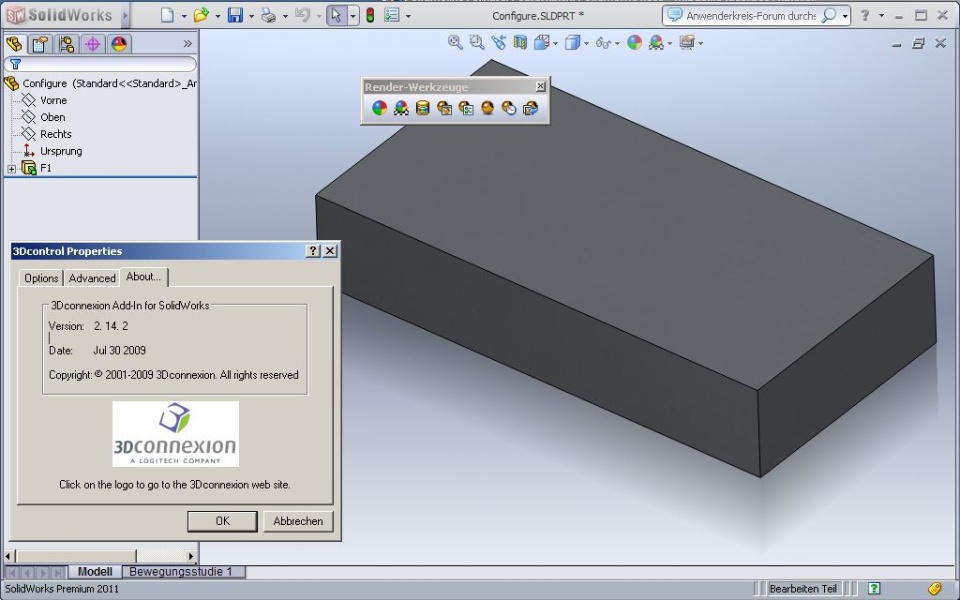Screen dimensions: 960x600
Task: Expand the manager panel with double chevron
Action: (187, 43)
